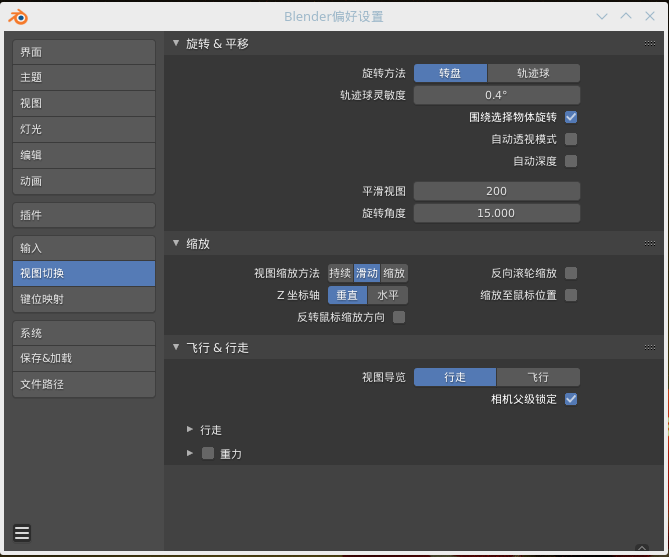This screenshot has height=557, width=669.
Task: Click the grip dots icon of 旋转 & 平移 panel
Action: pos(650,44)
